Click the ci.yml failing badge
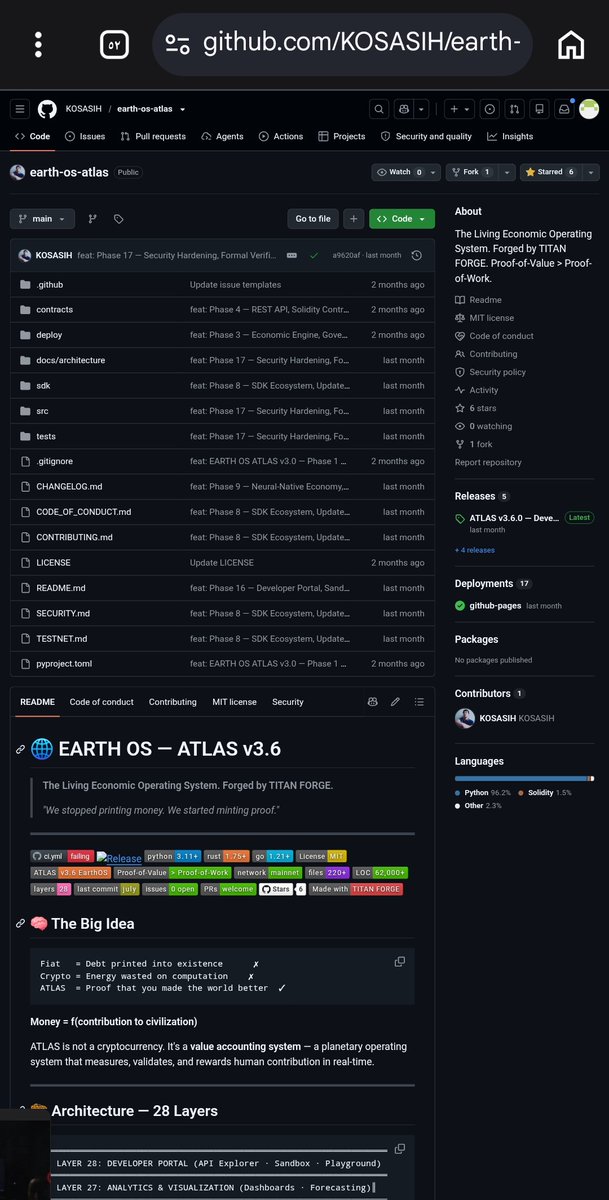609x1200 pixels. pos(62,856)
